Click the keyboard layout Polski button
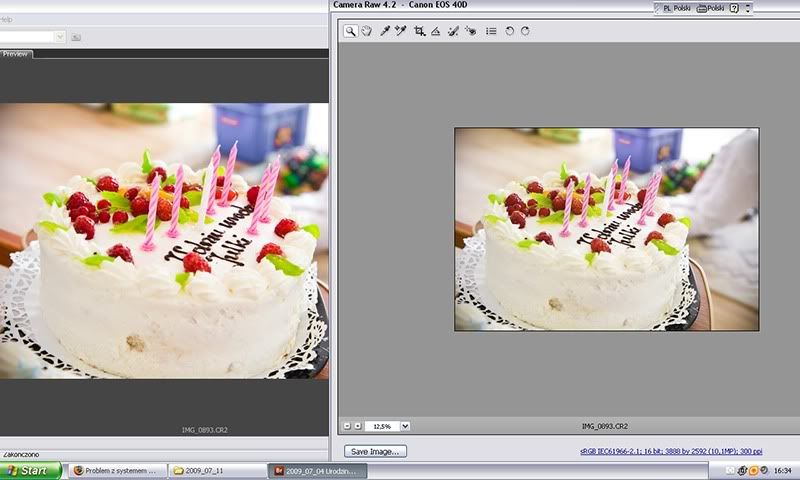This screenshot has height=480, width=800. 711,8
